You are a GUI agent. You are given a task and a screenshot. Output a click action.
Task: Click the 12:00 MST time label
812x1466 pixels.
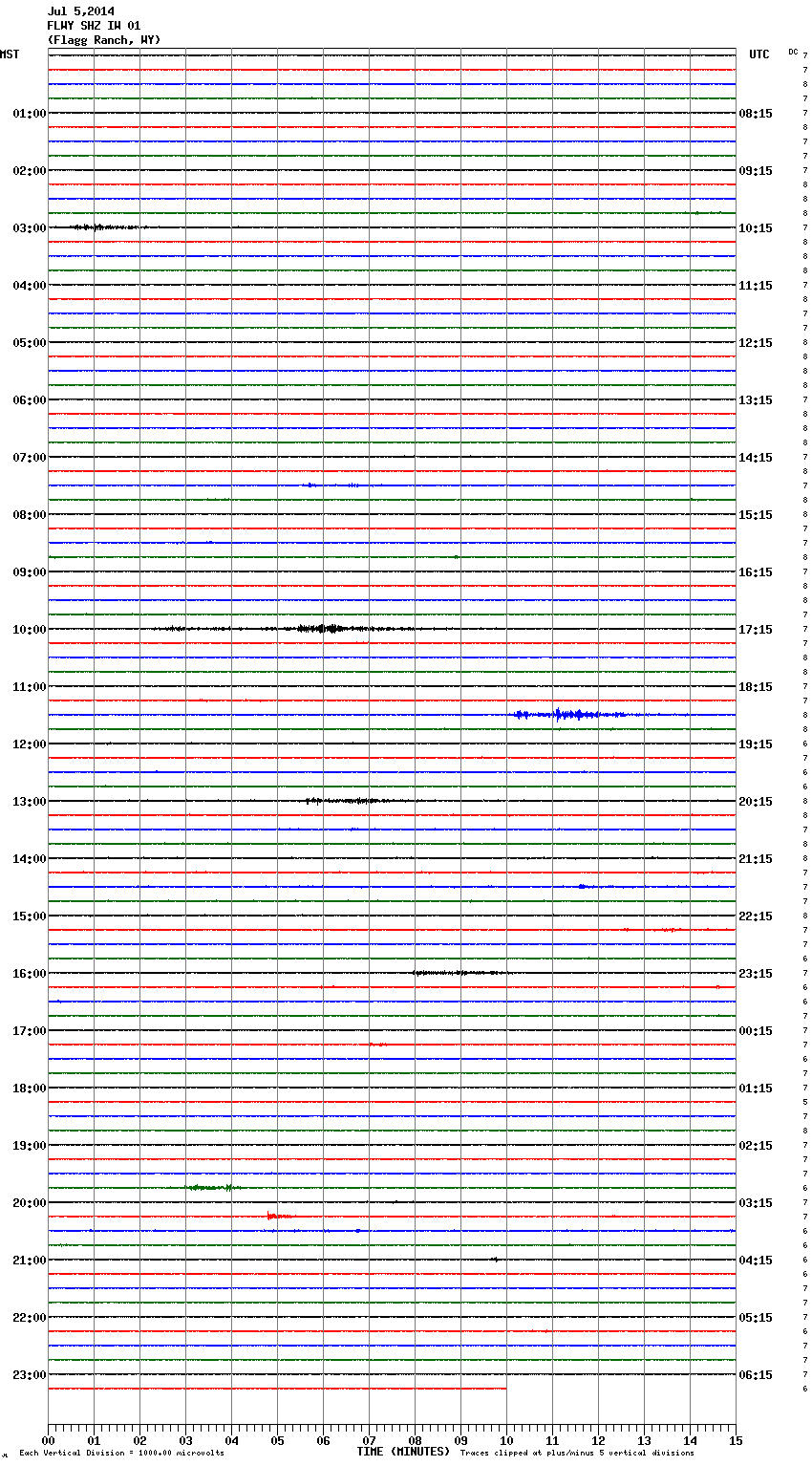(x=29, y=744)
